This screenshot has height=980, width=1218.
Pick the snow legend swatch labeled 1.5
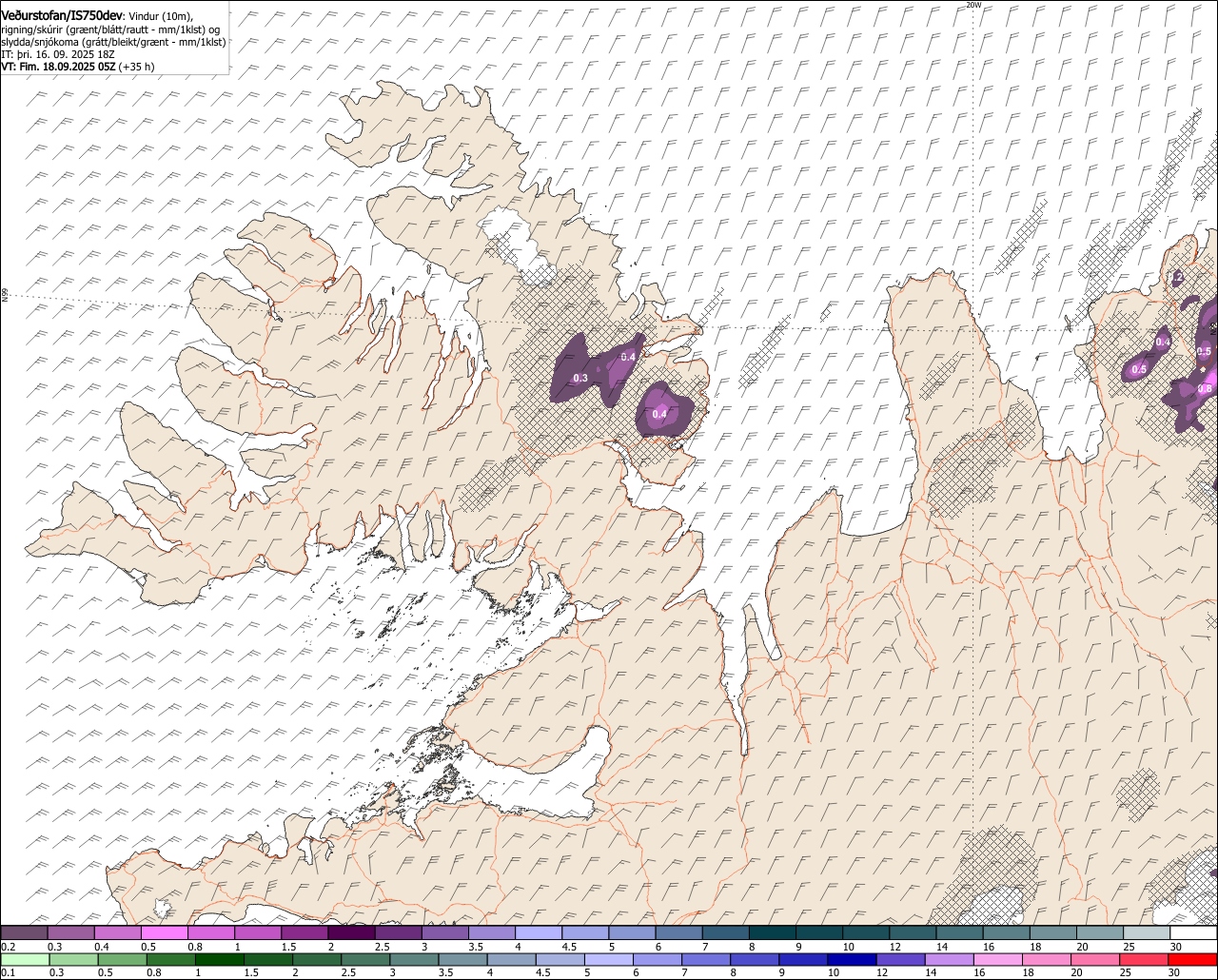[304, 932]
